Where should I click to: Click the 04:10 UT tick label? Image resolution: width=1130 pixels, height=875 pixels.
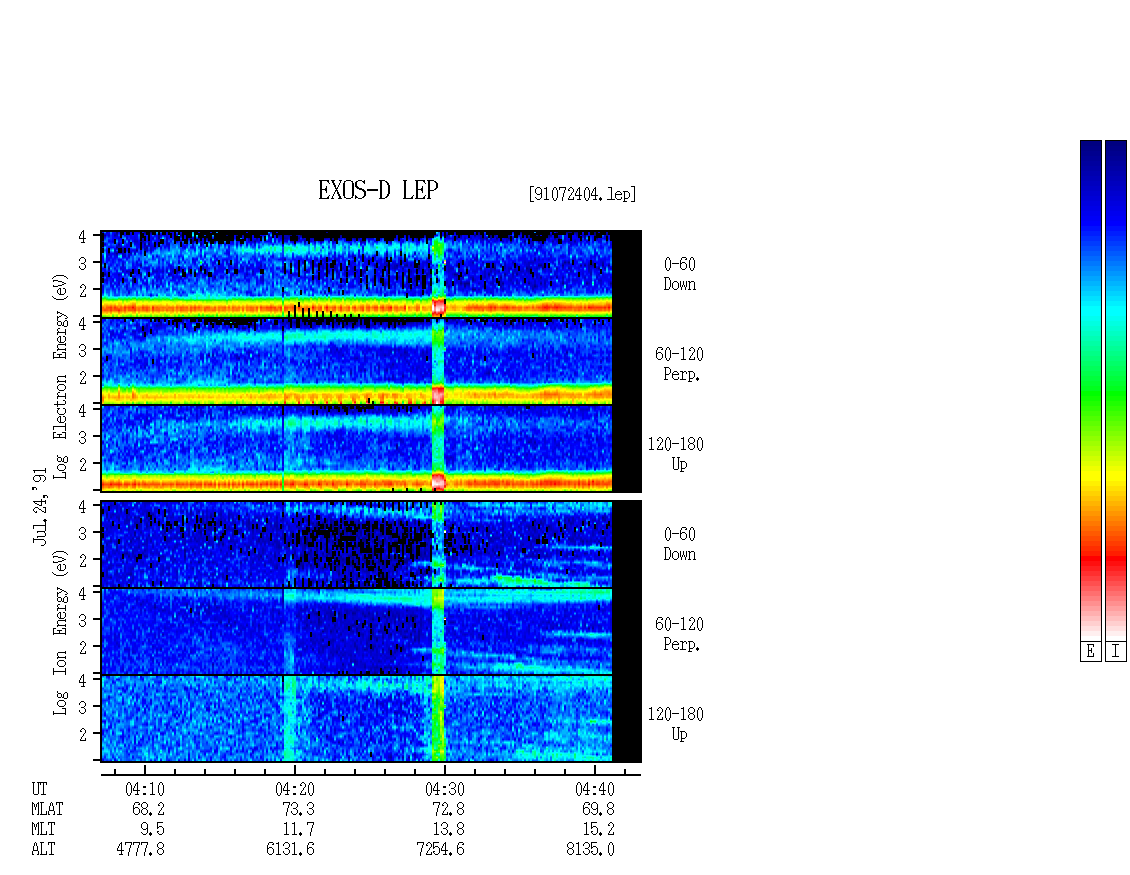tap(145, 790)
